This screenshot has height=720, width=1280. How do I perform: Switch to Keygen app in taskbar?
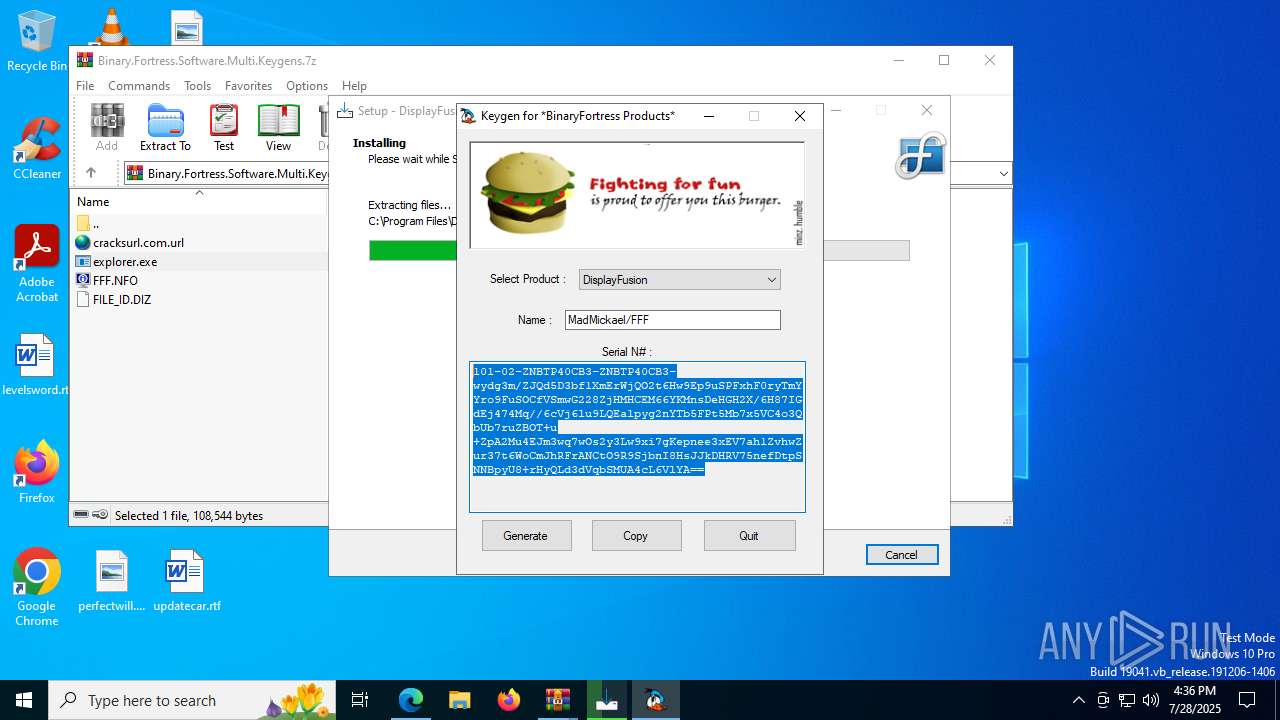[x=656, y=700]
